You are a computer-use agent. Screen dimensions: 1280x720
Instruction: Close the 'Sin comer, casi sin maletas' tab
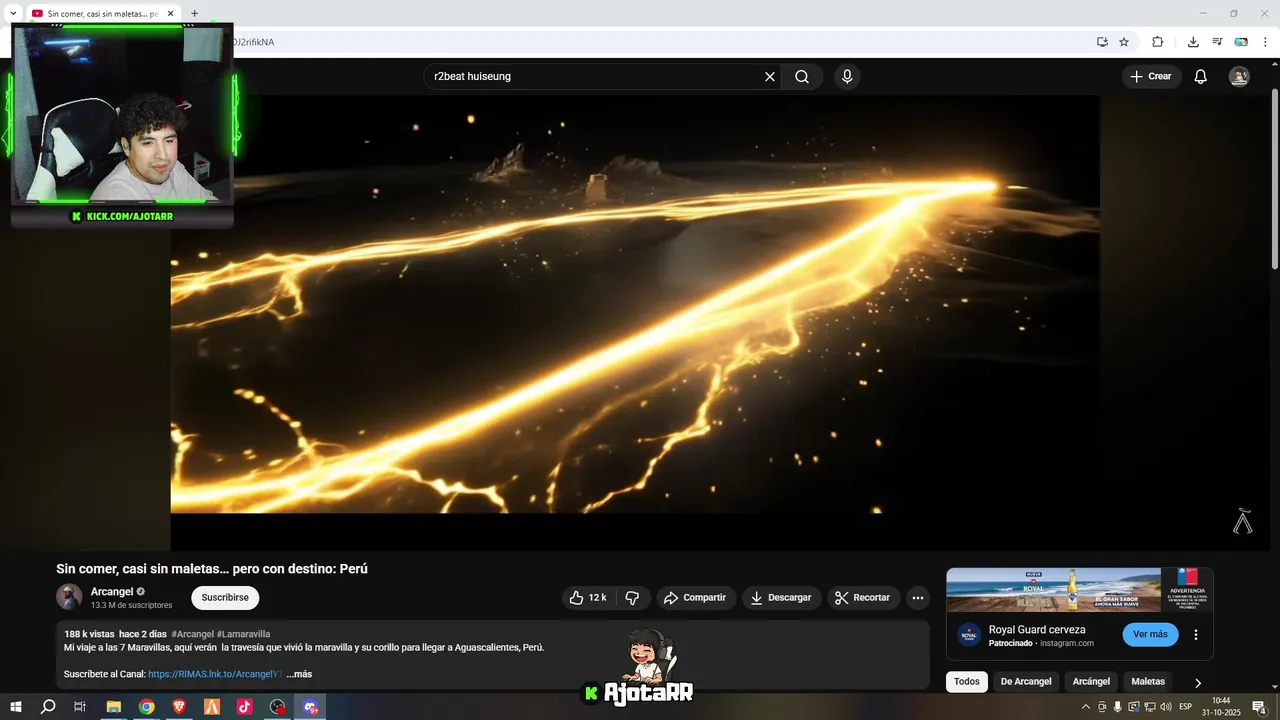tap(171, 14)
